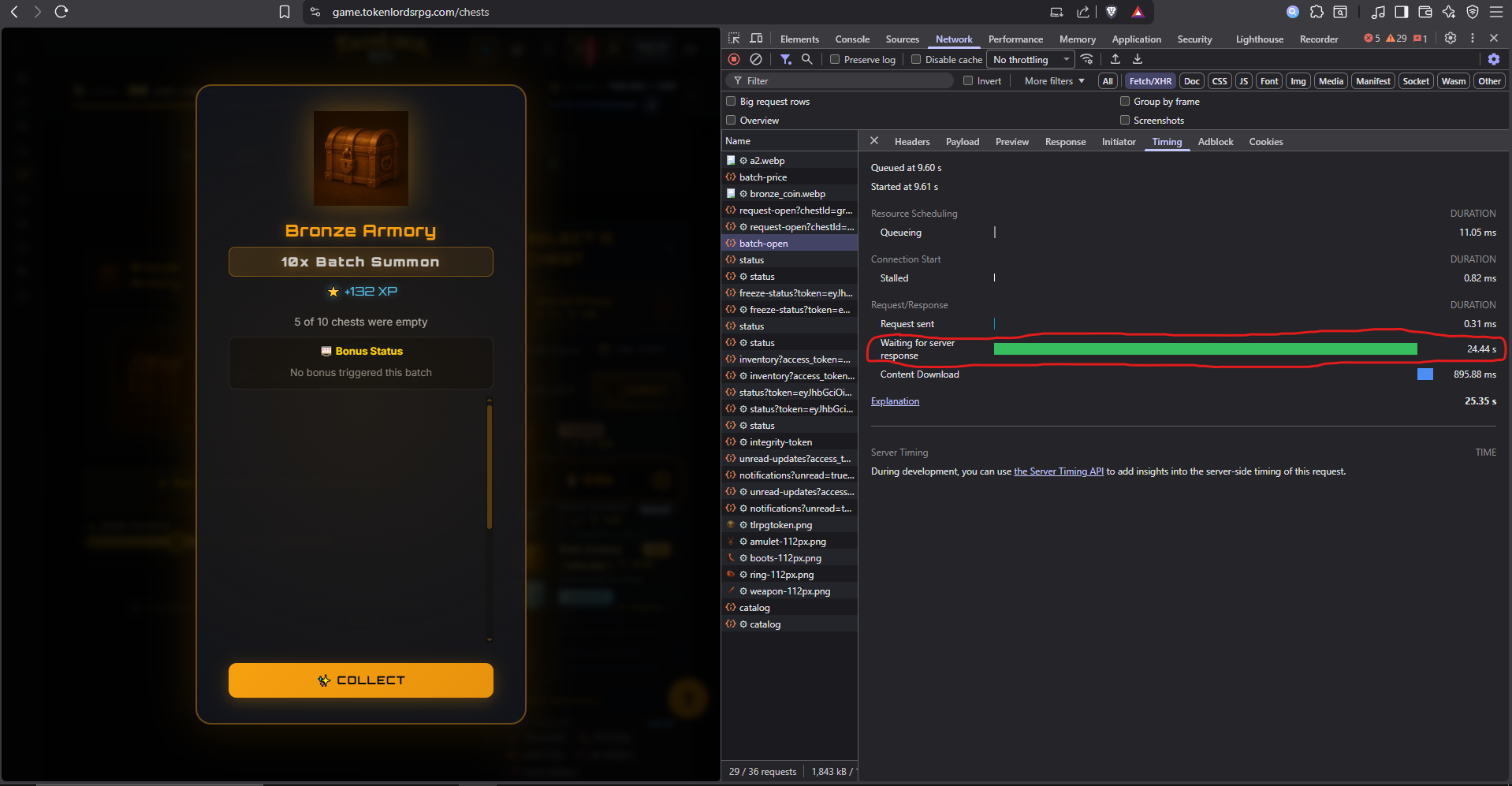
Task: Enable Disable cache checkbox
Action: [916, 59]
